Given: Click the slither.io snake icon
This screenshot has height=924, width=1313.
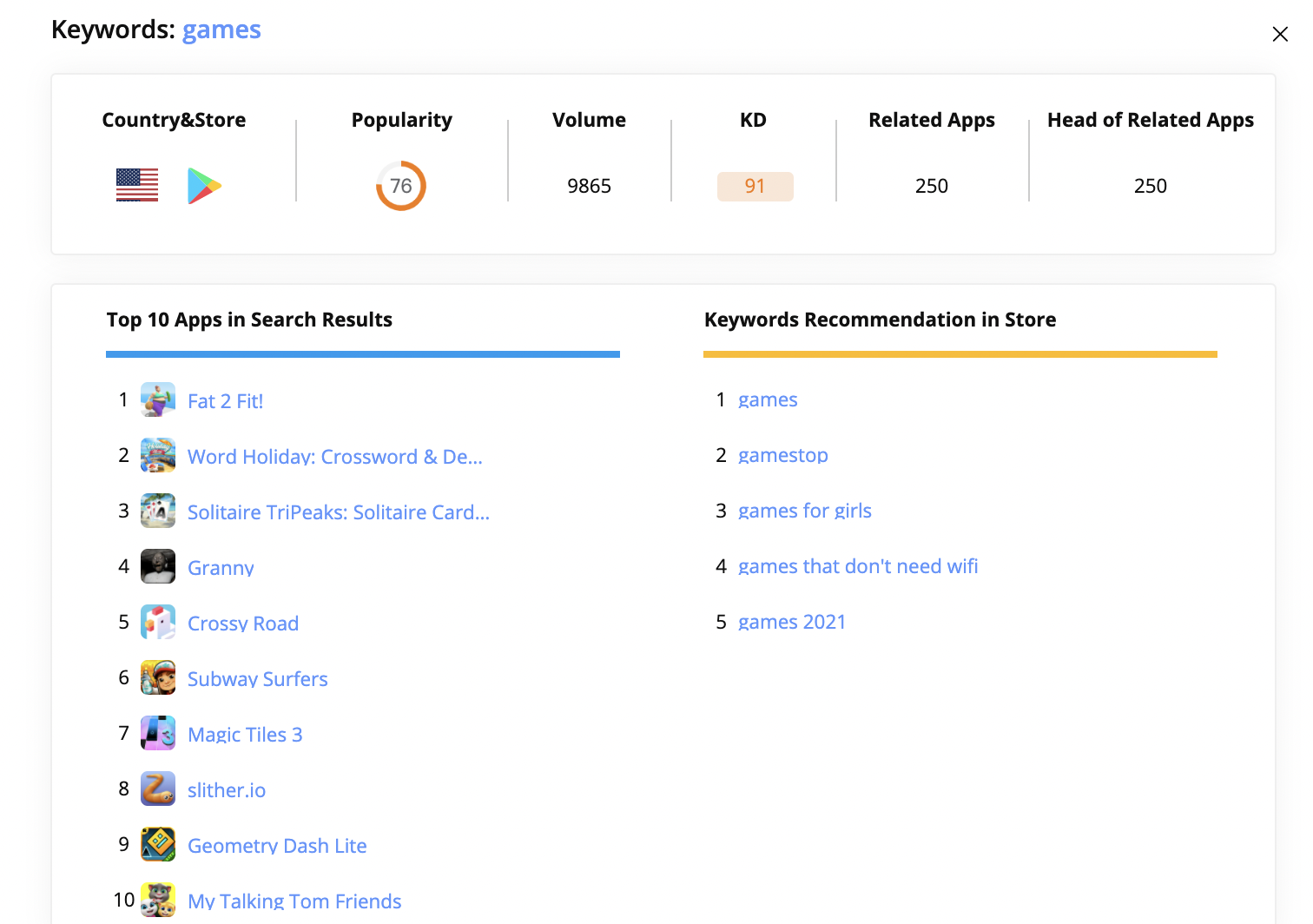Looking at the screenshot, I should (x=158, y=789).
